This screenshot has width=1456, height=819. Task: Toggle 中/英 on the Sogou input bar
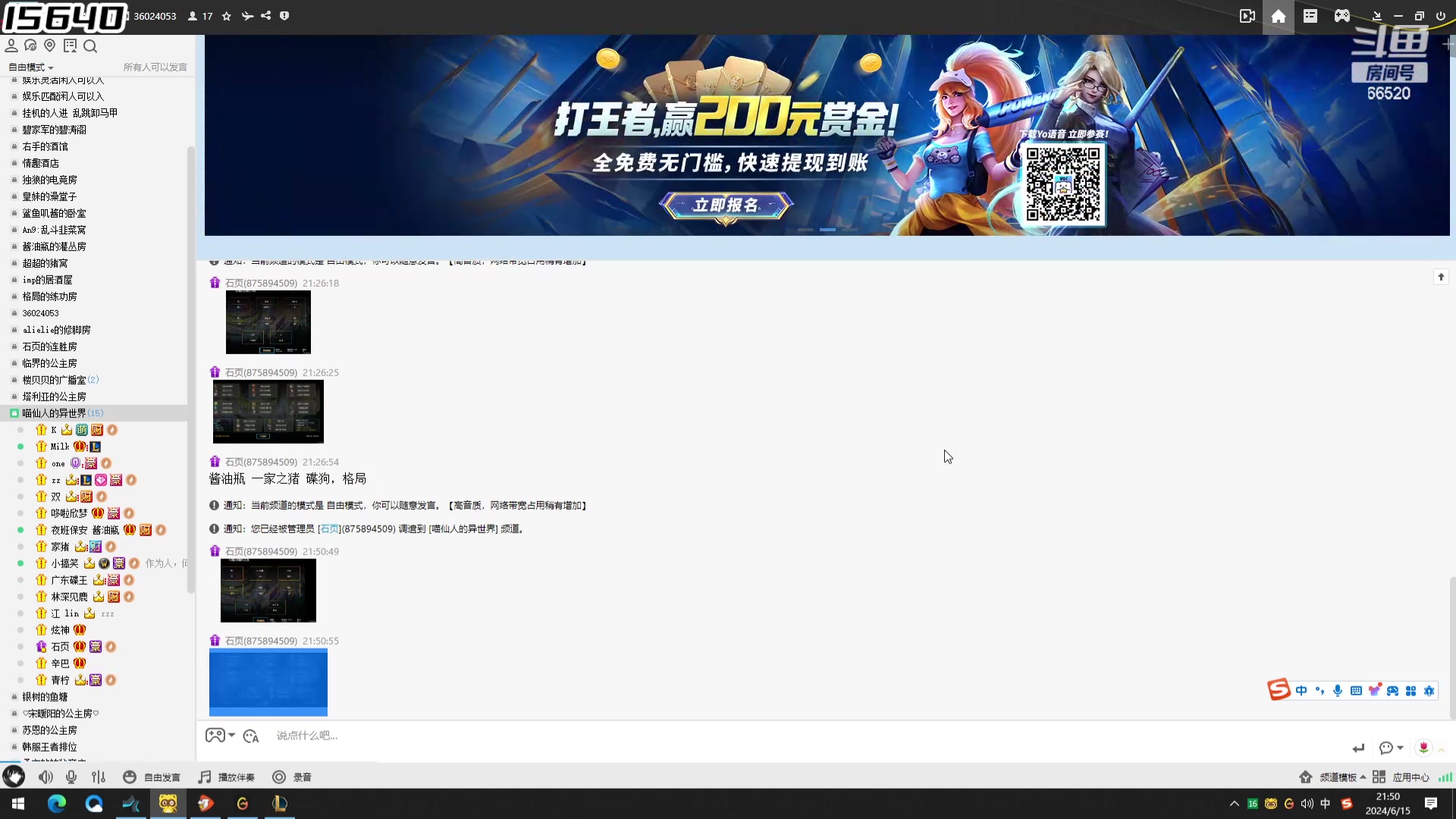coord(1302,691)
